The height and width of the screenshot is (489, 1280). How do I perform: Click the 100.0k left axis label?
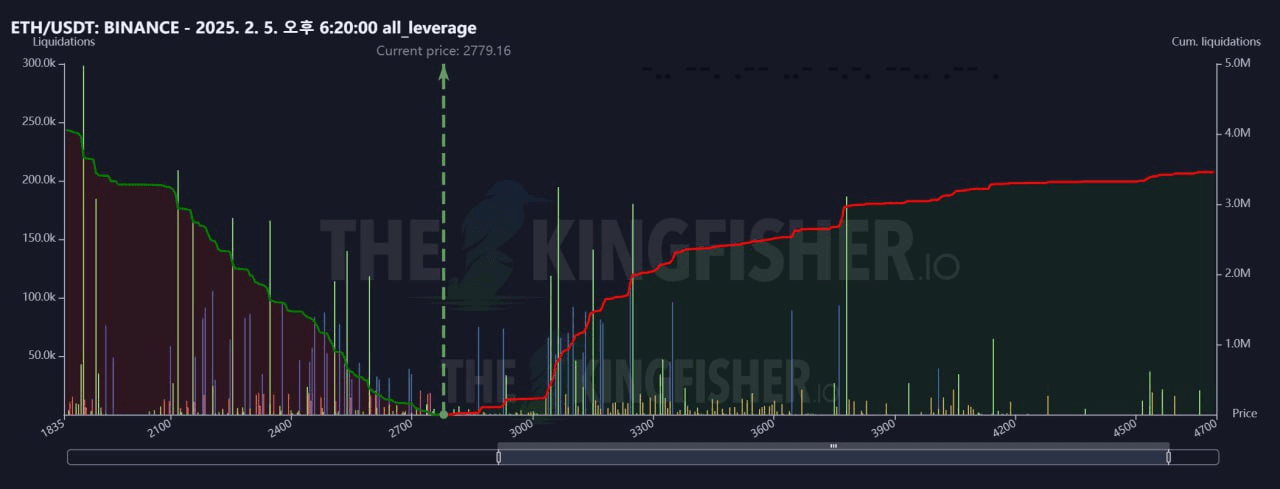point(40,297)
